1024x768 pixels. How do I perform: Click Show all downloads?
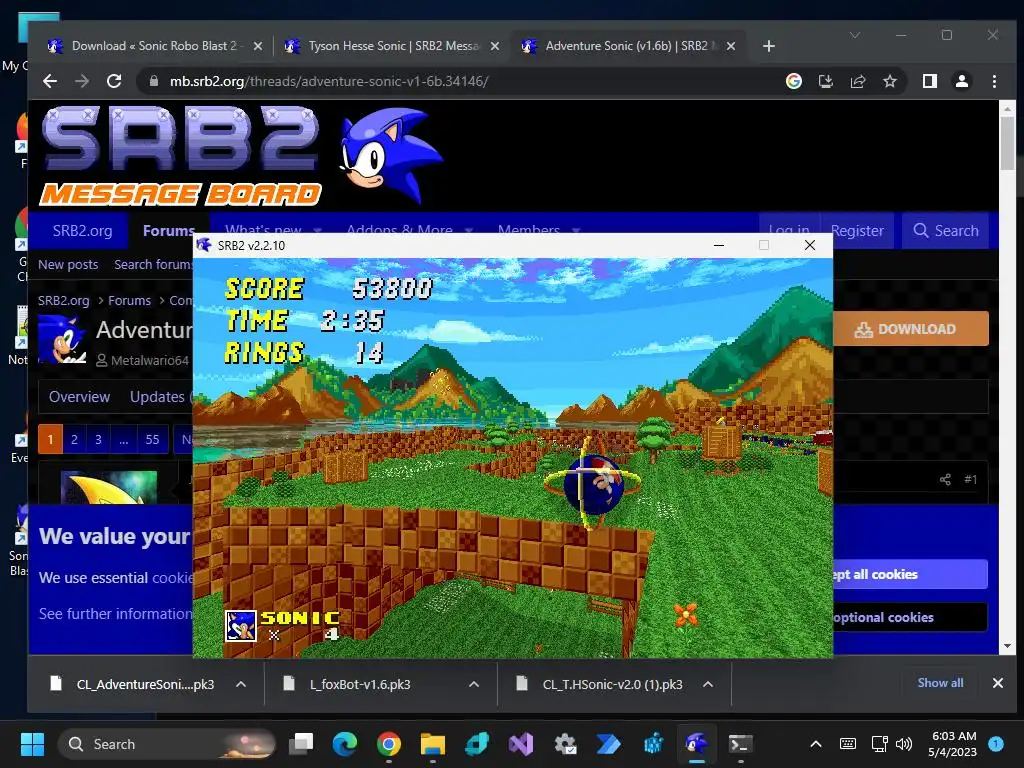940,683
